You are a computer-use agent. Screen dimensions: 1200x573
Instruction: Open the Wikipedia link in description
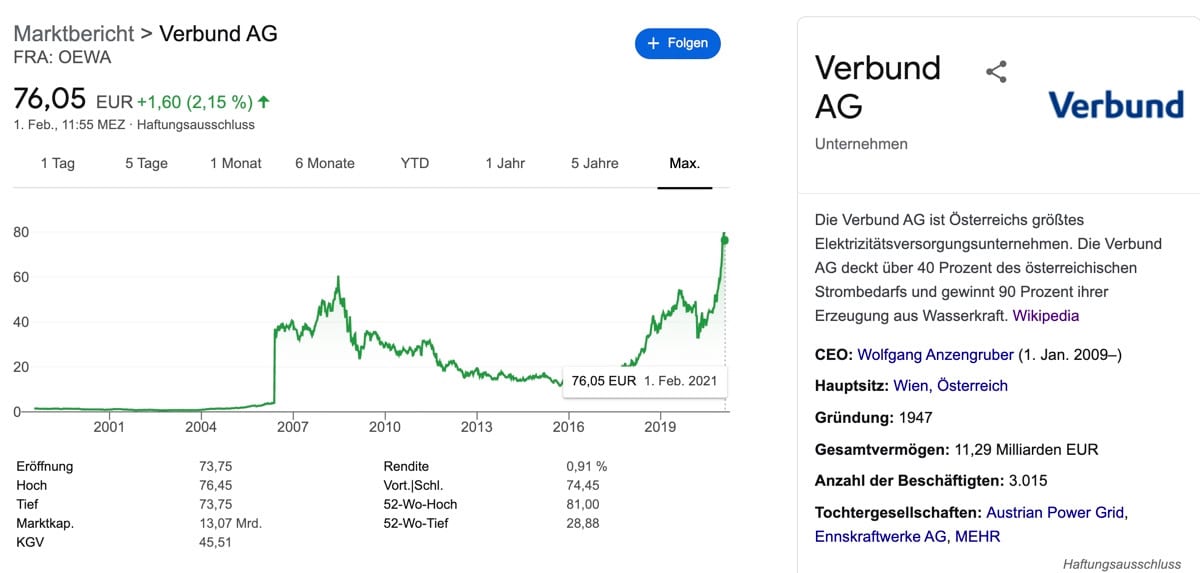(1046, 316)
